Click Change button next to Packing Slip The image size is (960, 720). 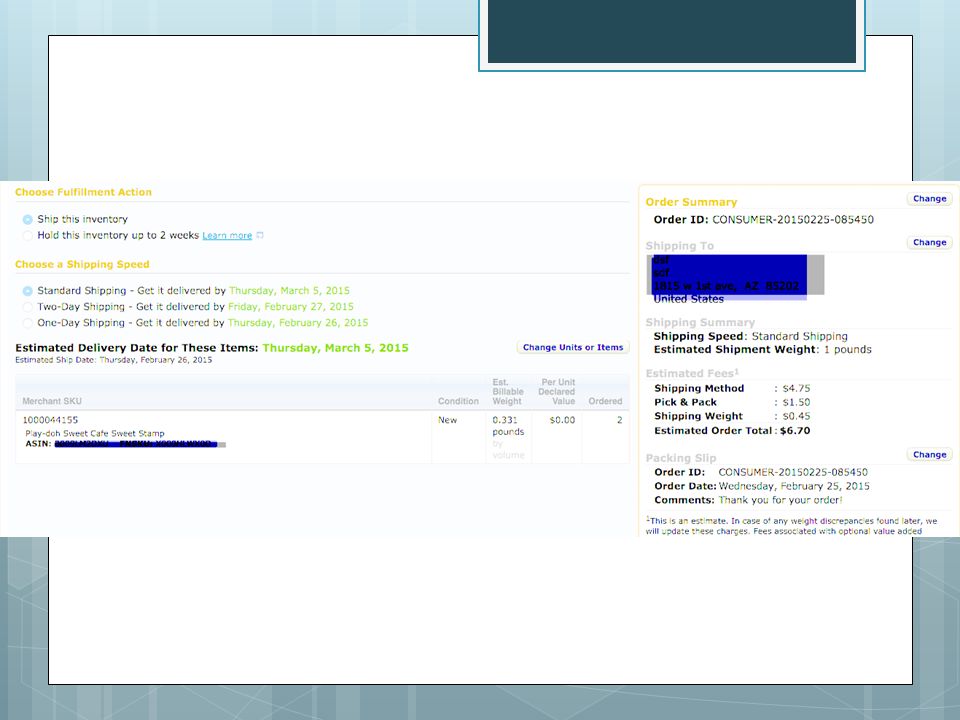[929, 454]
